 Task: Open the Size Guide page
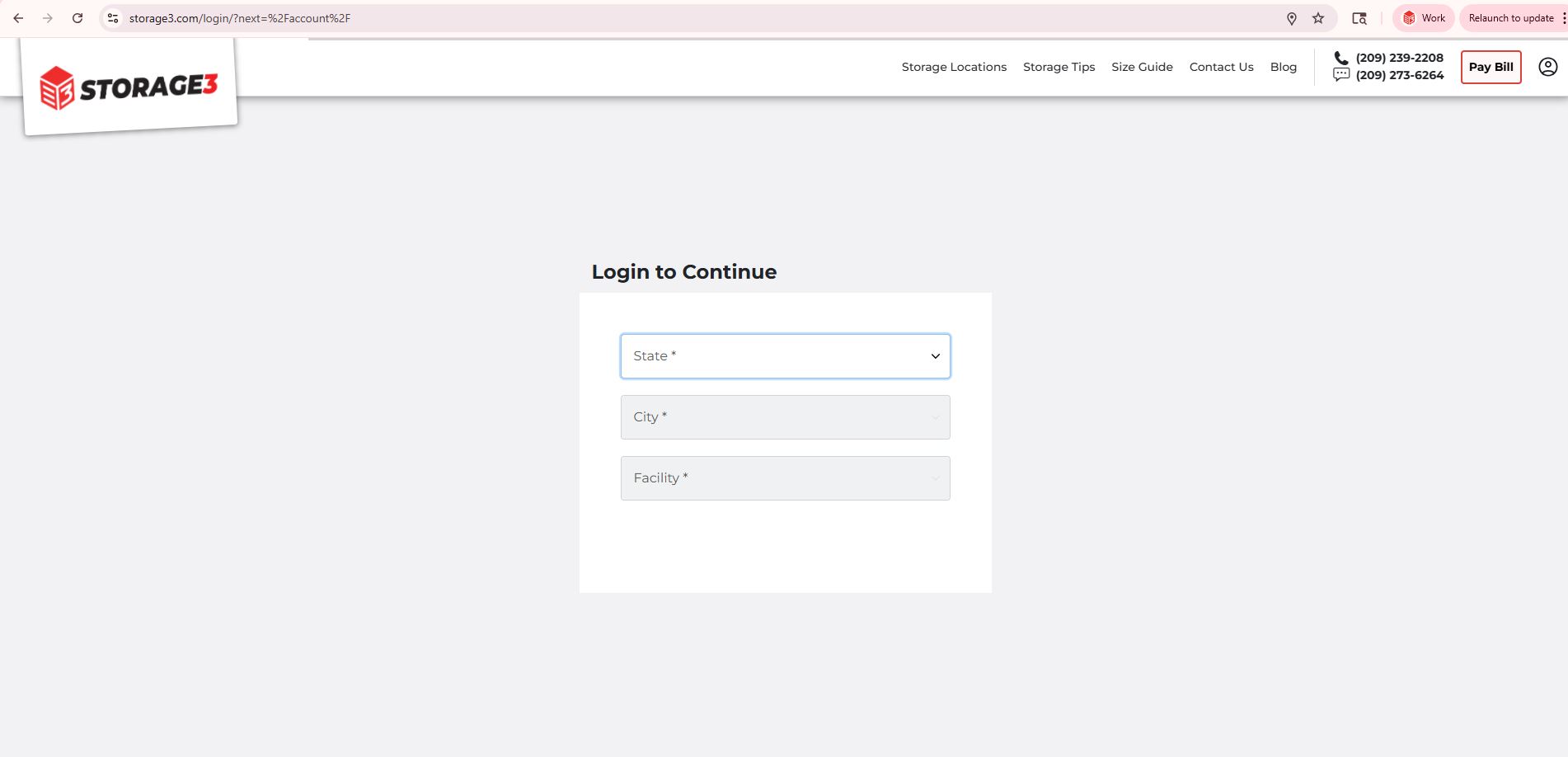(x=1142, y=67)
